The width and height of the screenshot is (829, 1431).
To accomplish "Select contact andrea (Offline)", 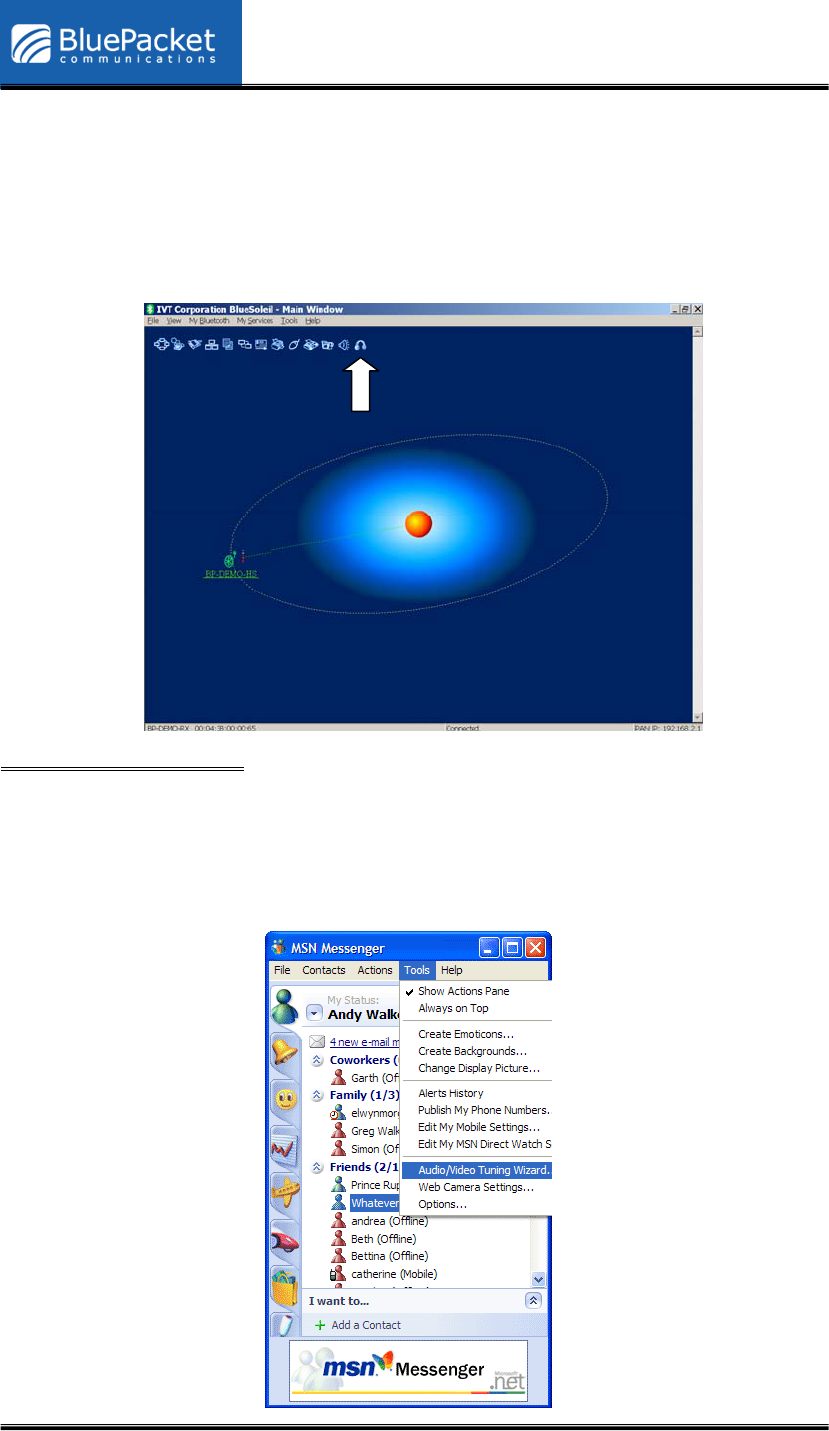I will (x=380, y=1221).
